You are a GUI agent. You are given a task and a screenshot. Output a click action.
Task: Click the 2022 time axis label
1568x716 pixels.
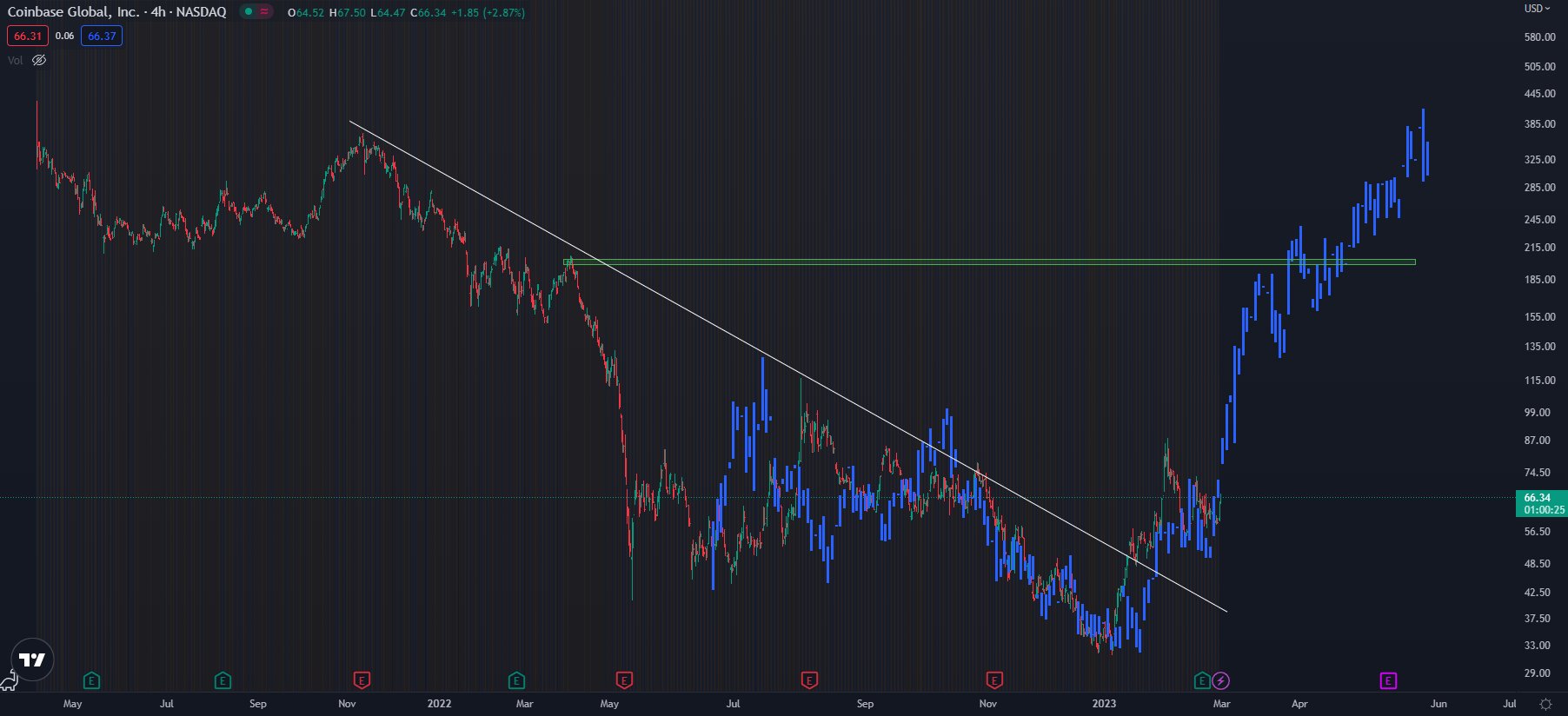(439, 704)
